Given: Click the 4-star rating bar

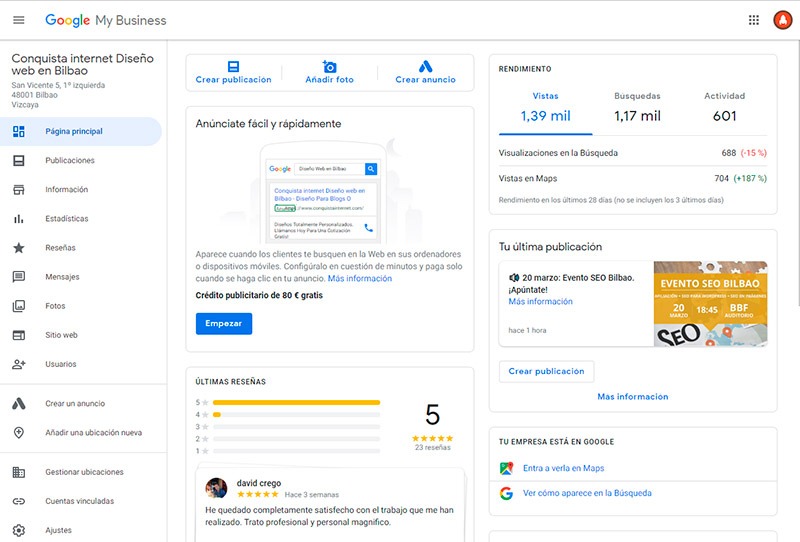Looking at the screenshot, I should pos(296,415).
